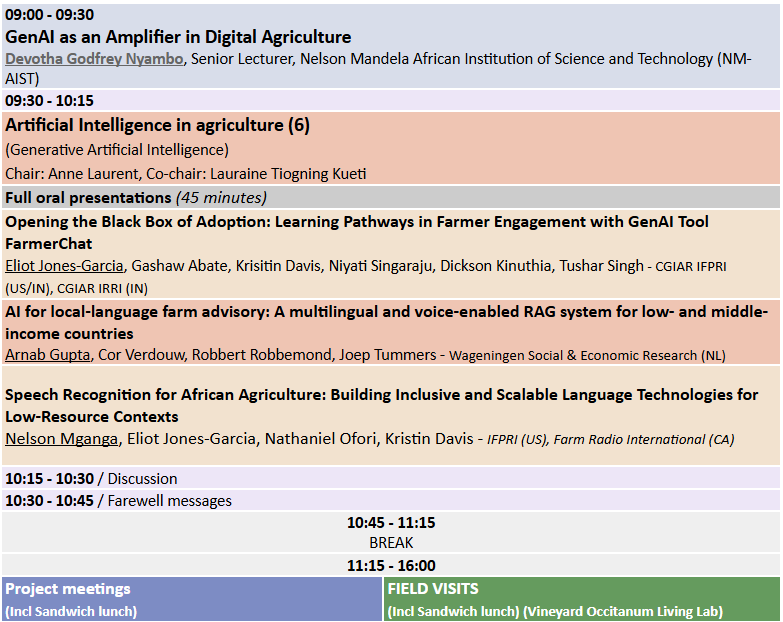This screenshot has height=622, width=783.
Task: Click the underlined Eliot Jones-Garcia presenter link
Action: (x=64, y=266)
